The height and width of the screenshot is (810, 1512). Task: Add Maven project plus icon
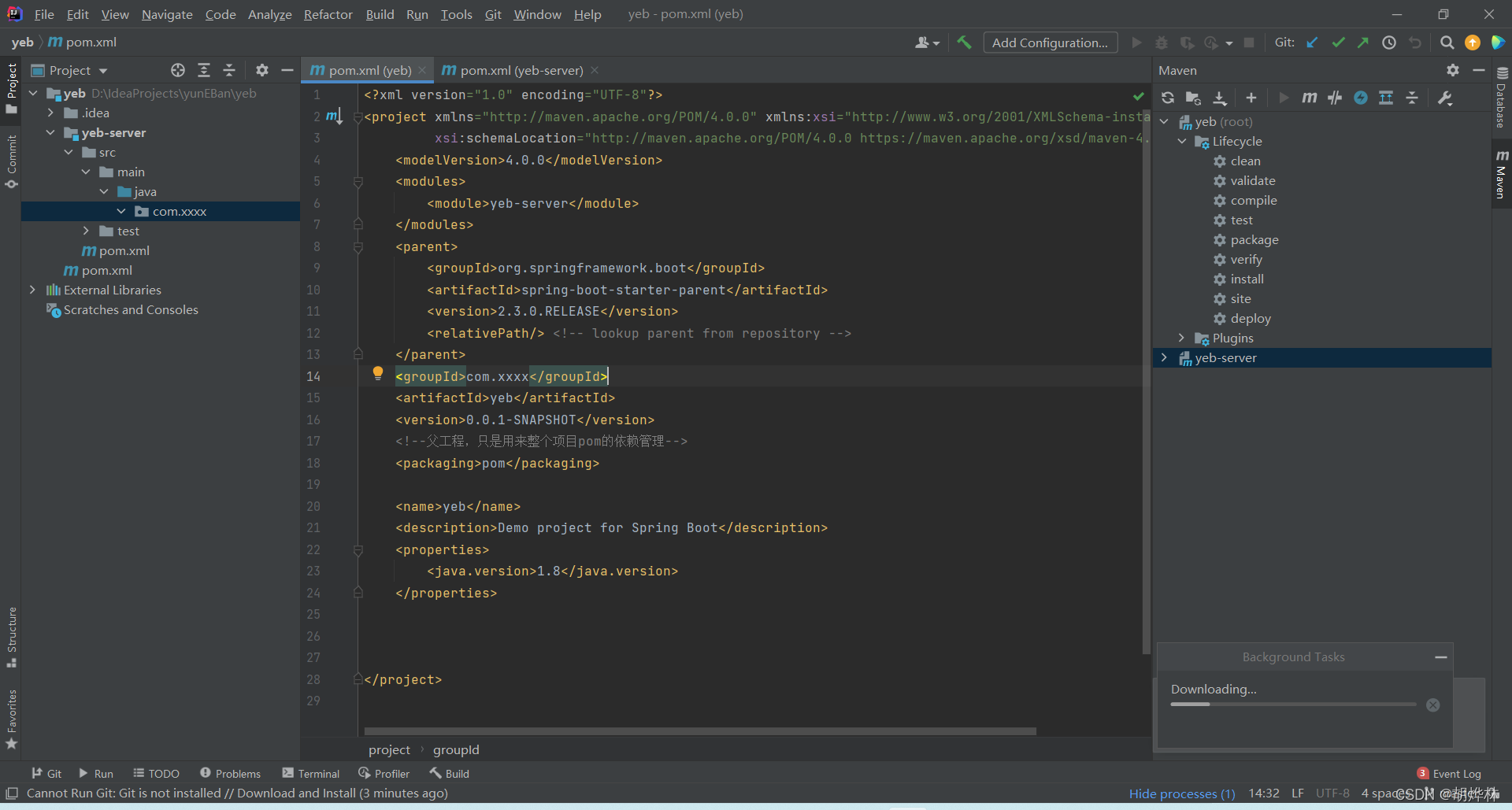[x=1251, y=98]
